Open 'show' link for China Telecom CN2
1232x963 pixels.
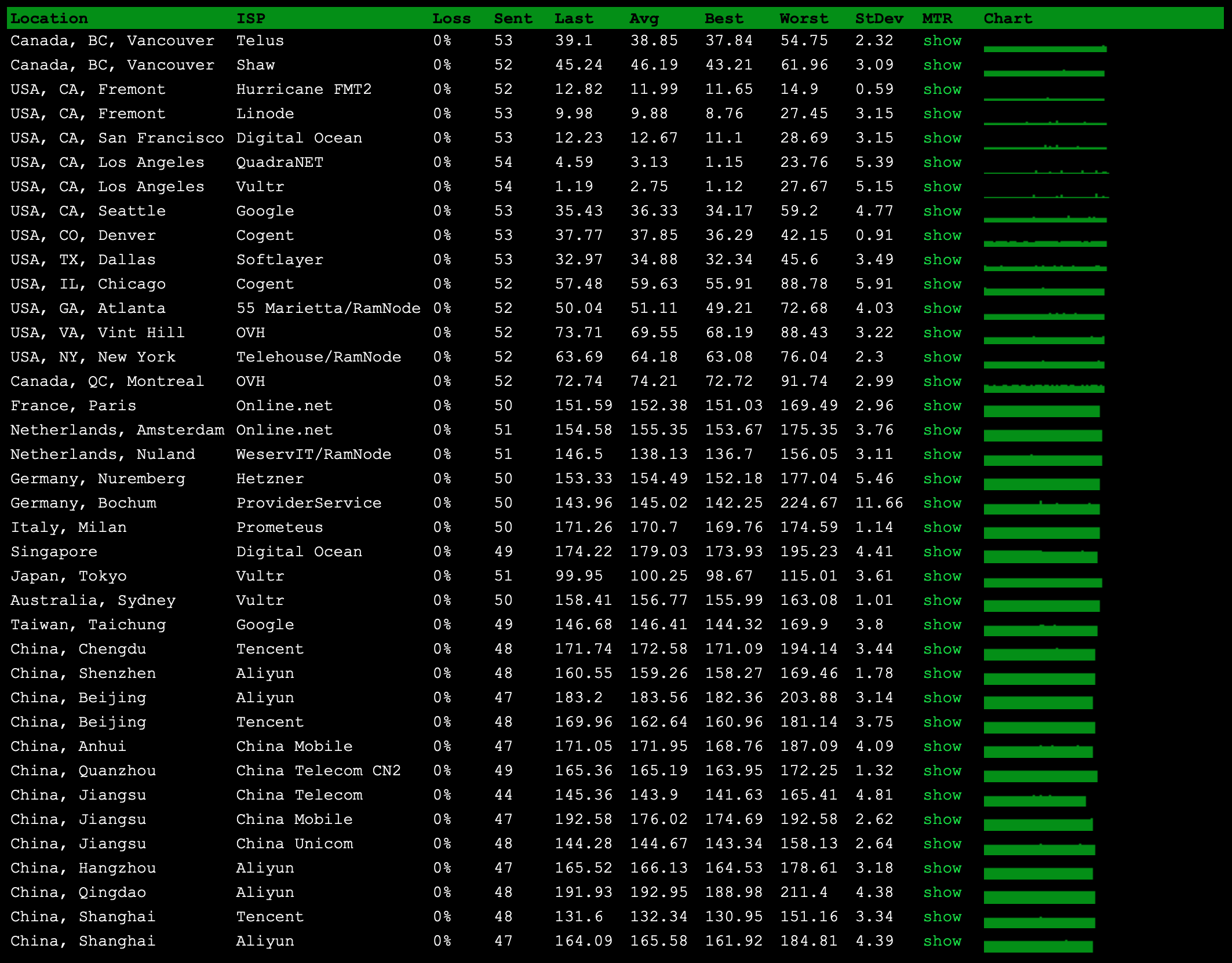coord(942,771)
